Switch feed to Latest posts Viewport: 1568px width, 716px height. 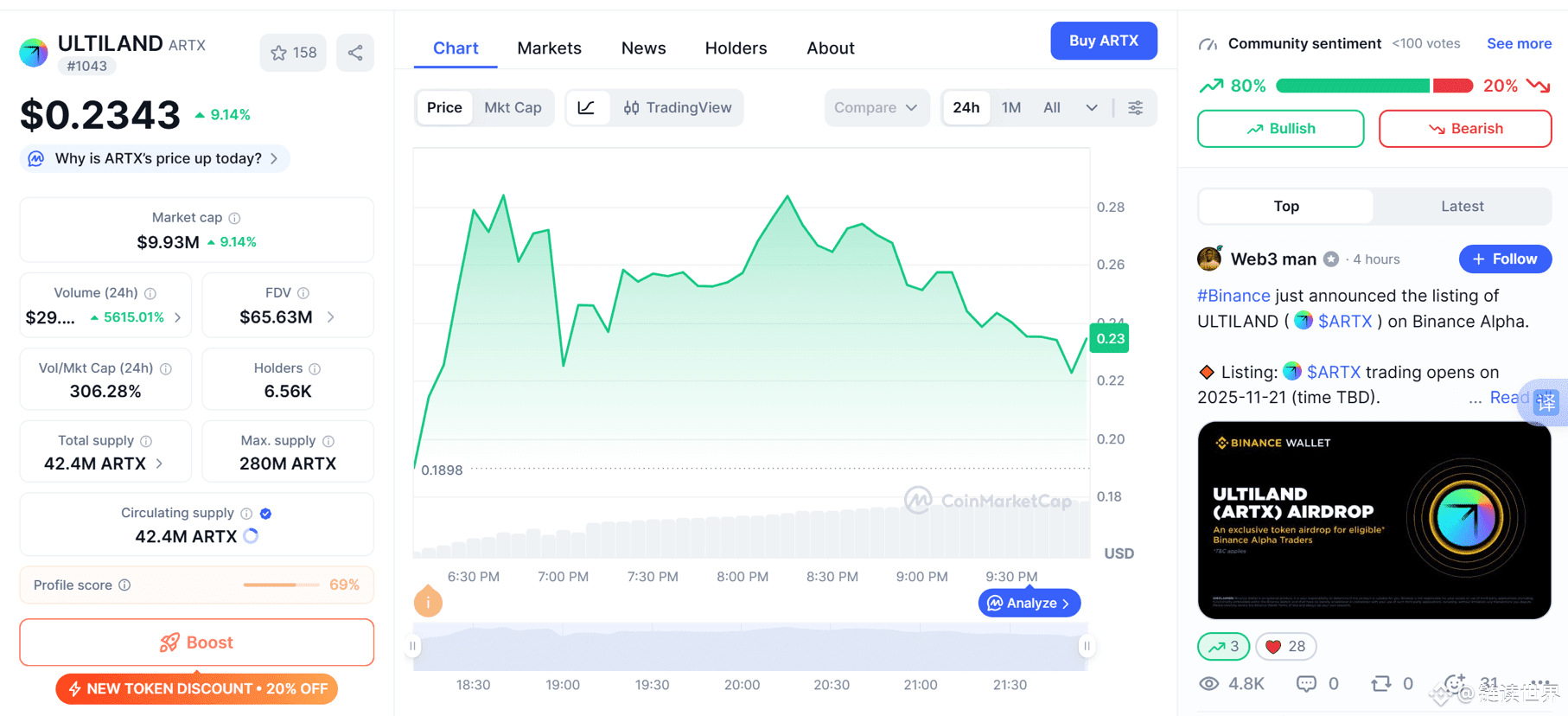pos(1463,207)
